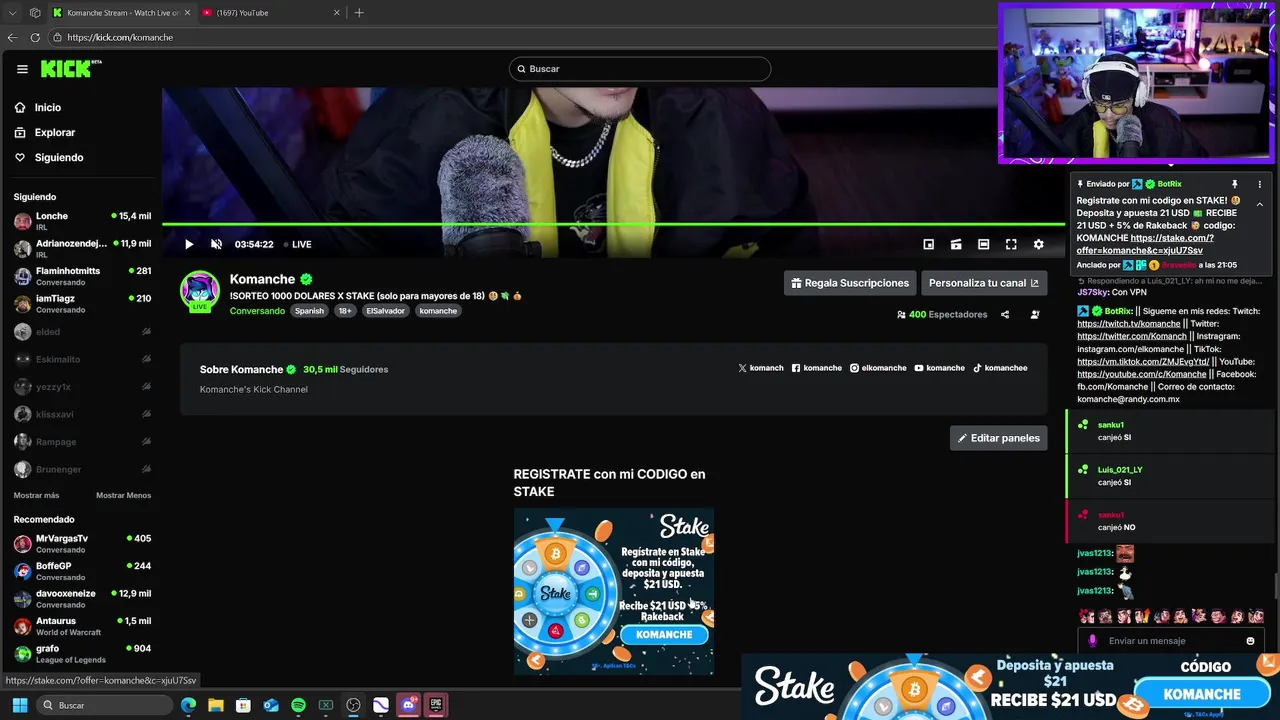Screen dimensions: 1280x720
Task: Open recommended channel Antaurus
Action: [82, 626]
